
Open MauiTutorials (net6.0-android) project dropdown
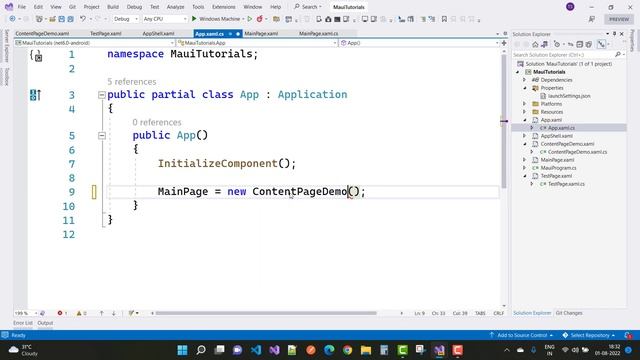(94, 43)
